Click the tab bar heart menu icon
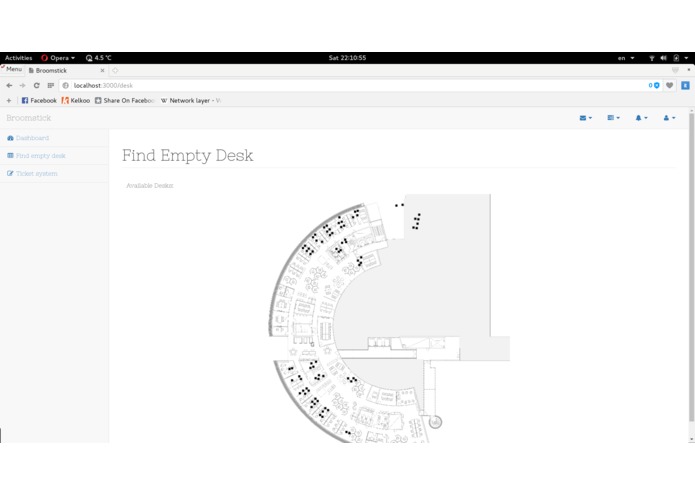695x494 pixels. [x=675, y=70]
